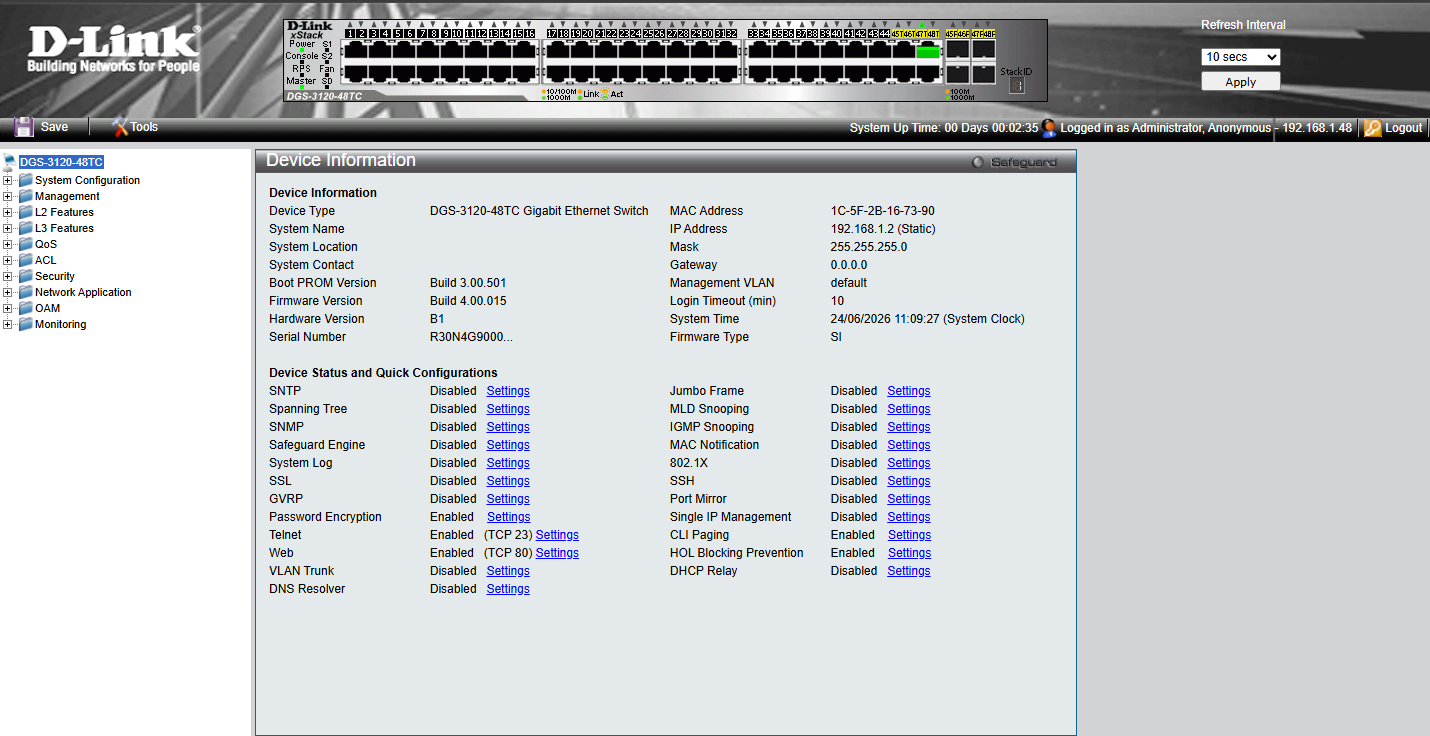Open Single IP Management Settings link

pyautogui.click(x=909, y=517)
